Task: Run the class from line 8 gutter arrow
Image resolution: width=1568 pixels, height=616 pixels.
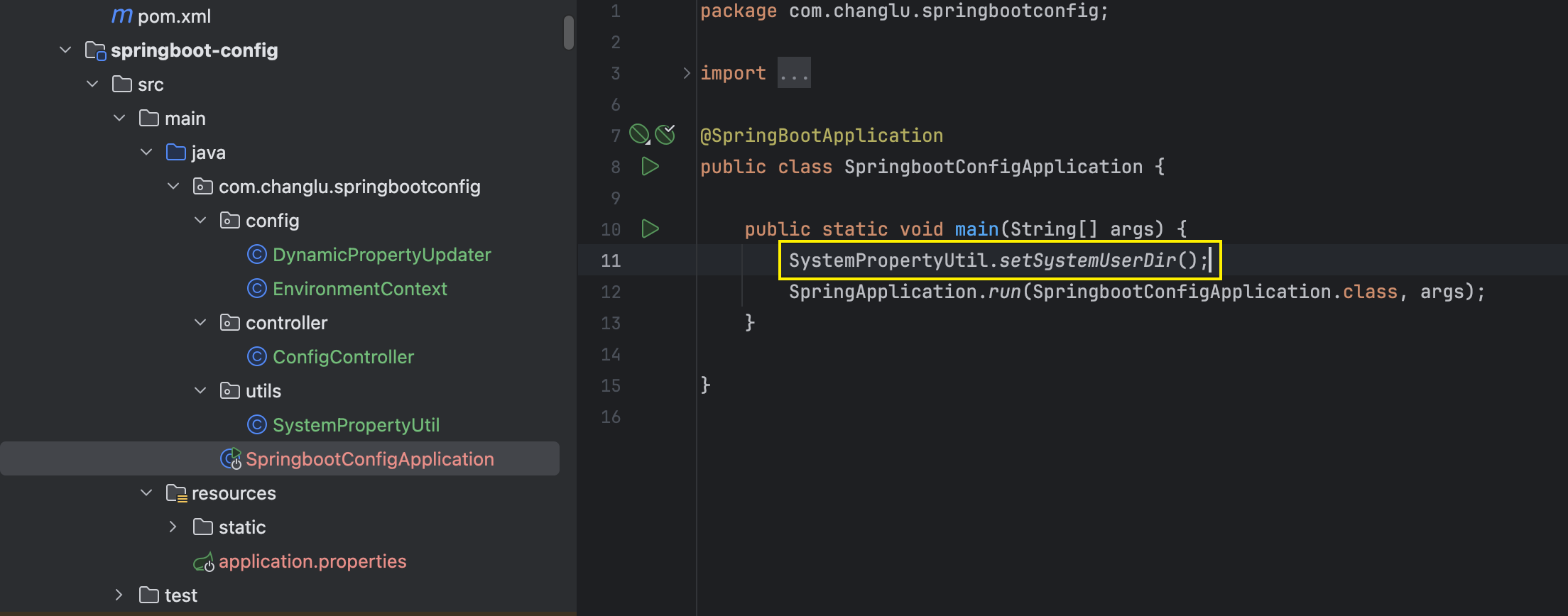Action: click(x=650, y=167)
